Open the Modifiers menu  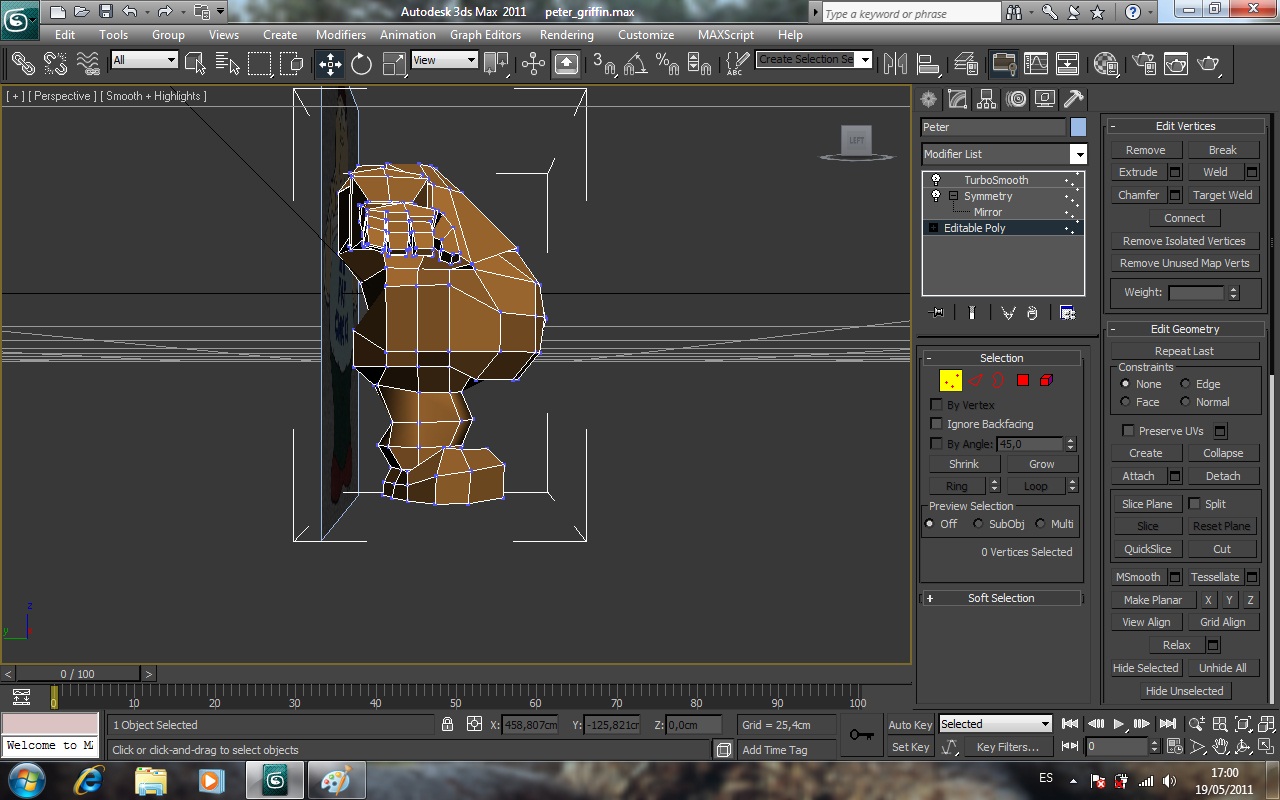(341, 34)
